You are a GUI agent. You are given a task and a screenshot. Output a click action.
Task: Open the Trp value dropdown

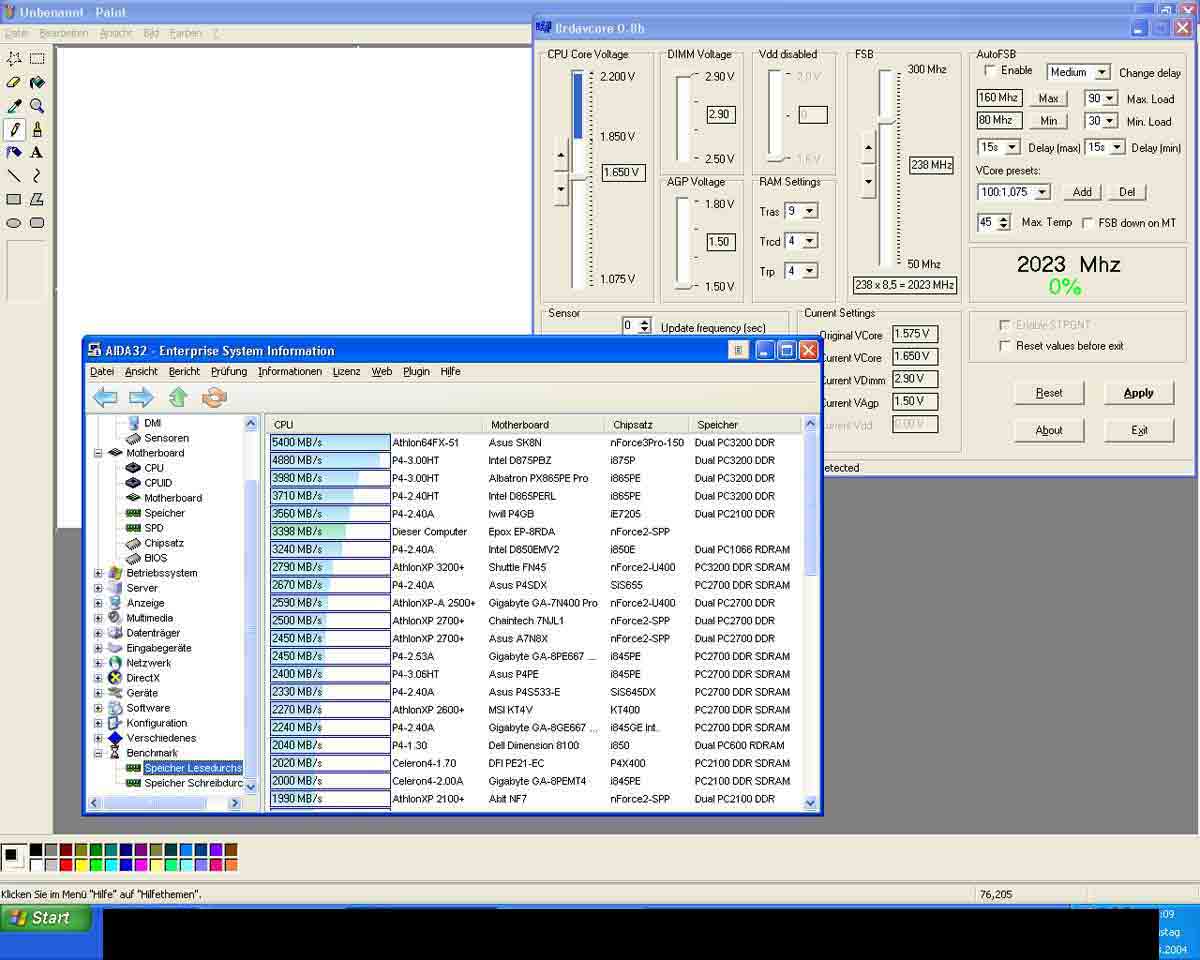[810, 271]
